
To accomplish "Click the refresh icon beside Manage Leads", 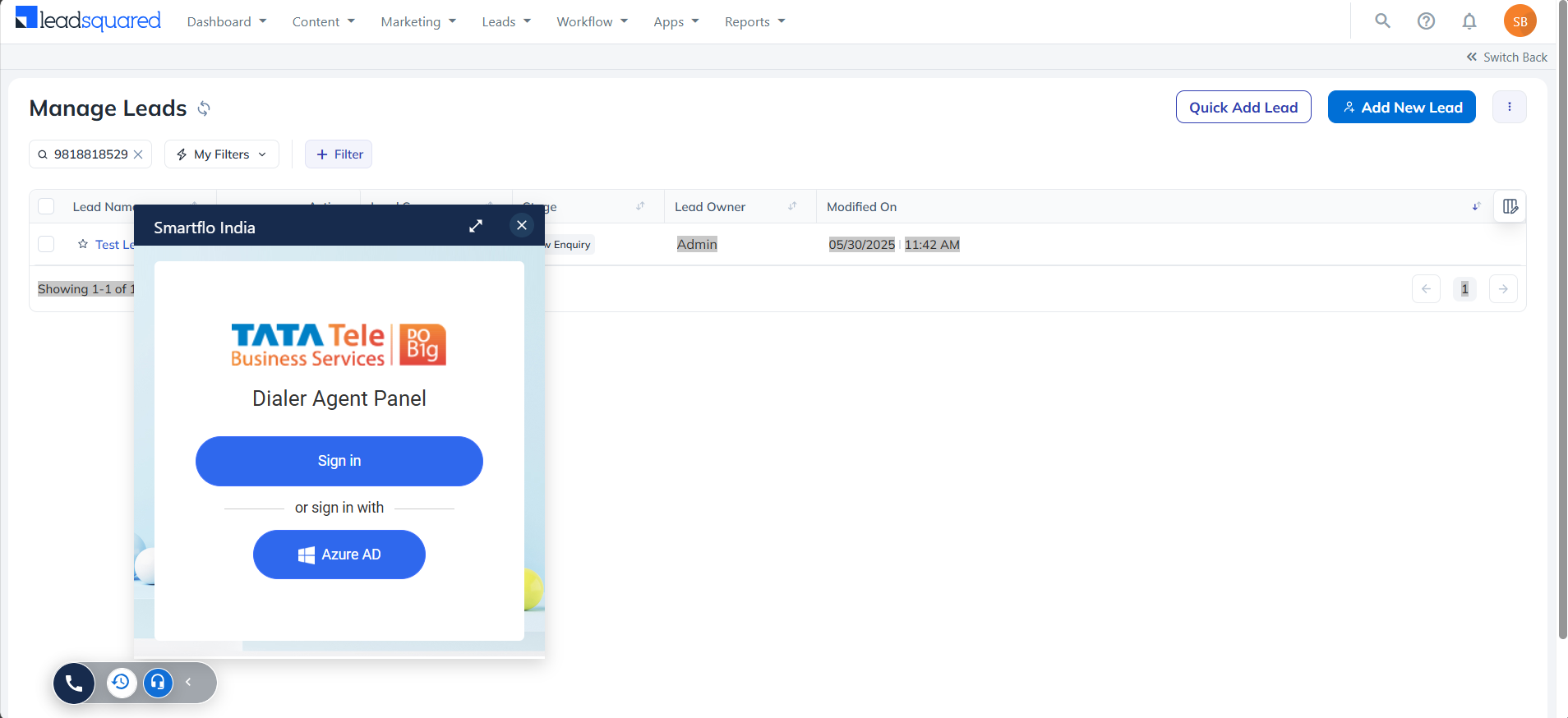I will (x=204, y=108).
